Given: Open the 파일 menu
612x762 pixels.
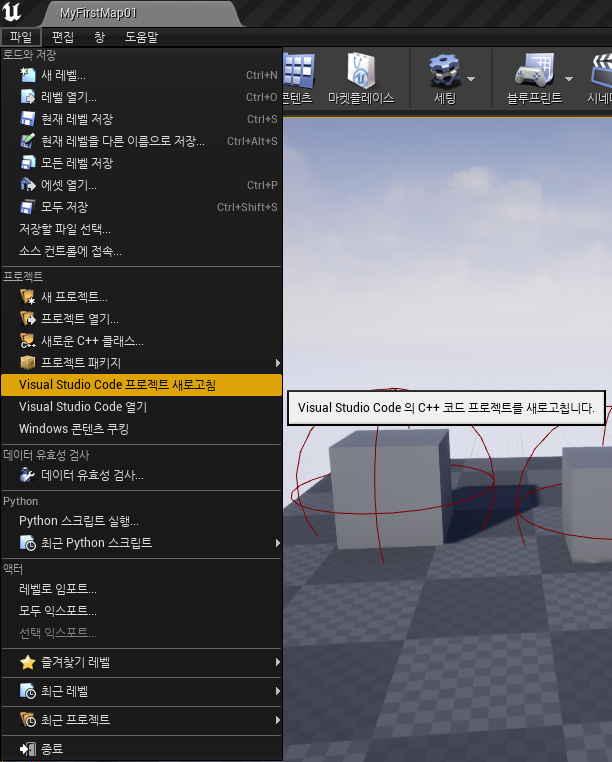Looking at the screenshot, I should [x=21, y=37].
